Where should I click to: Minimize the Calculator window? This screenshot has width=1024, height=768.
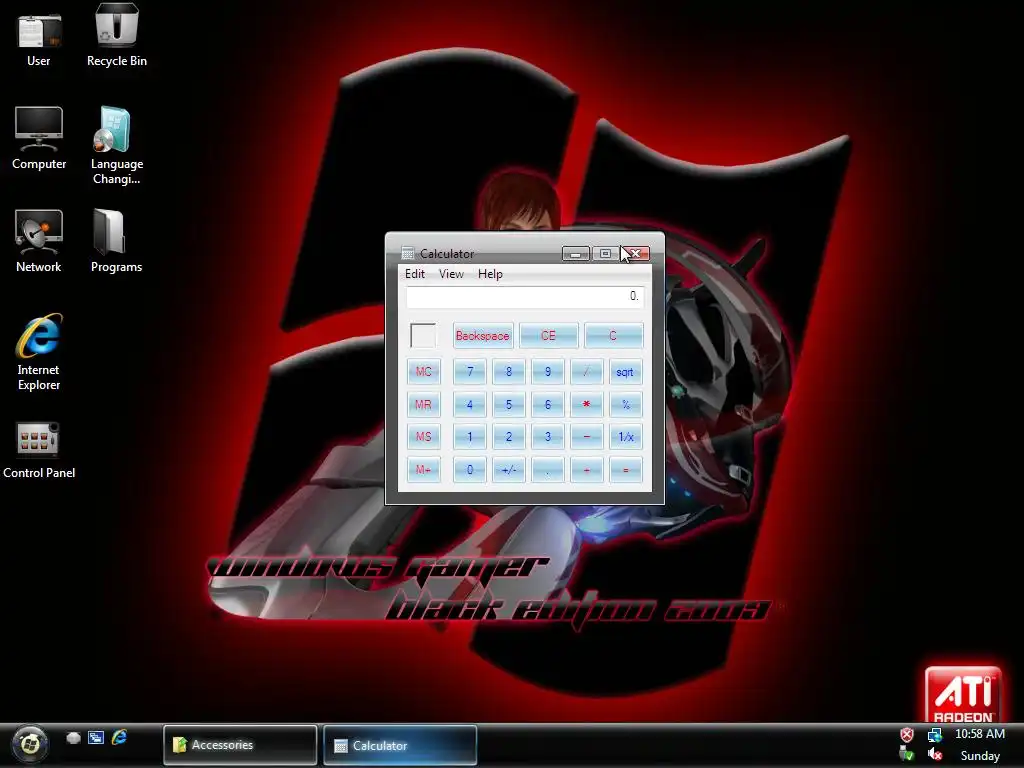[576, 253]
